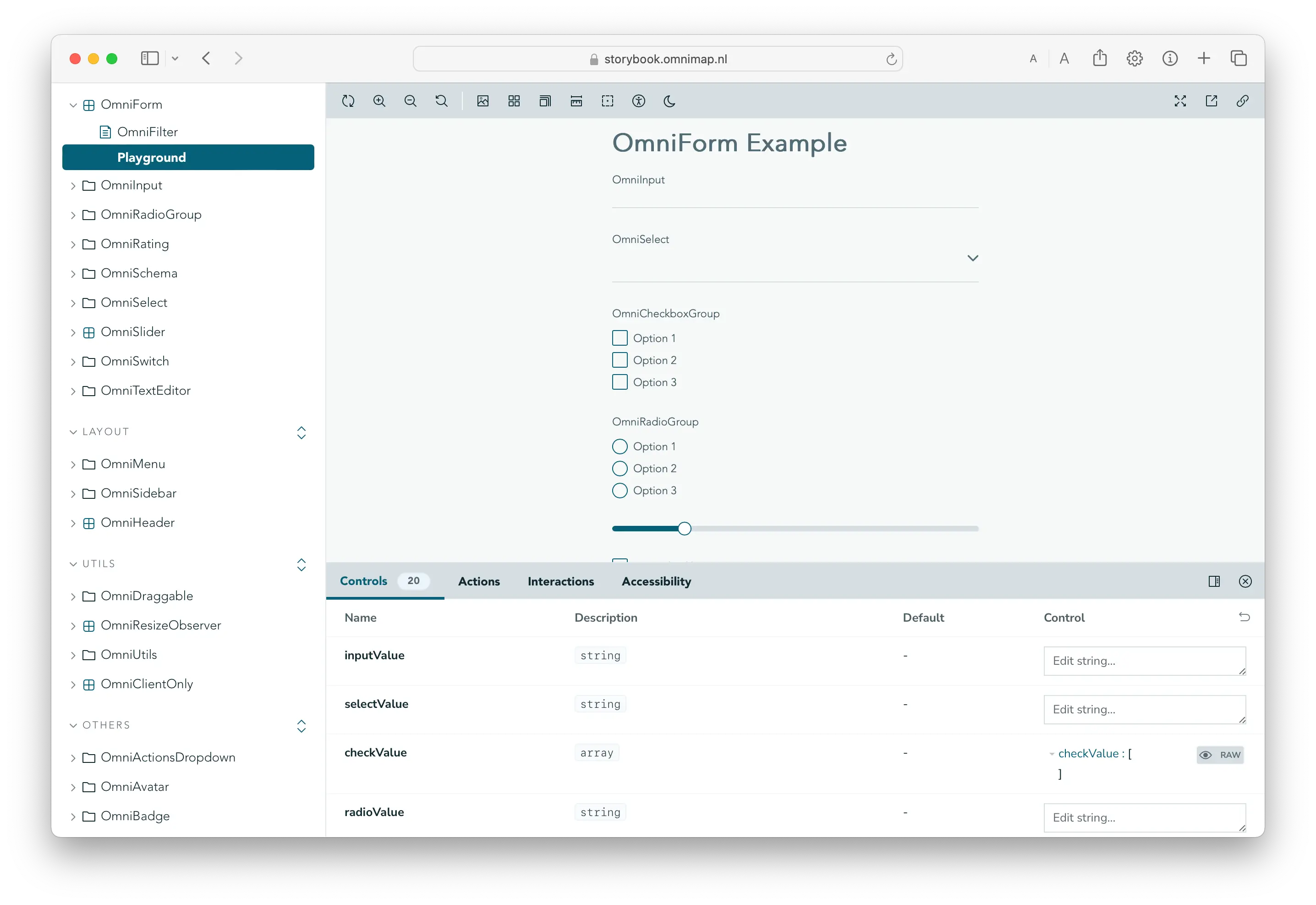The height and width of the screenshot is (905, 1316).
Task: Click the grid view icon in toolbar
Action: [x=515, y=100]
